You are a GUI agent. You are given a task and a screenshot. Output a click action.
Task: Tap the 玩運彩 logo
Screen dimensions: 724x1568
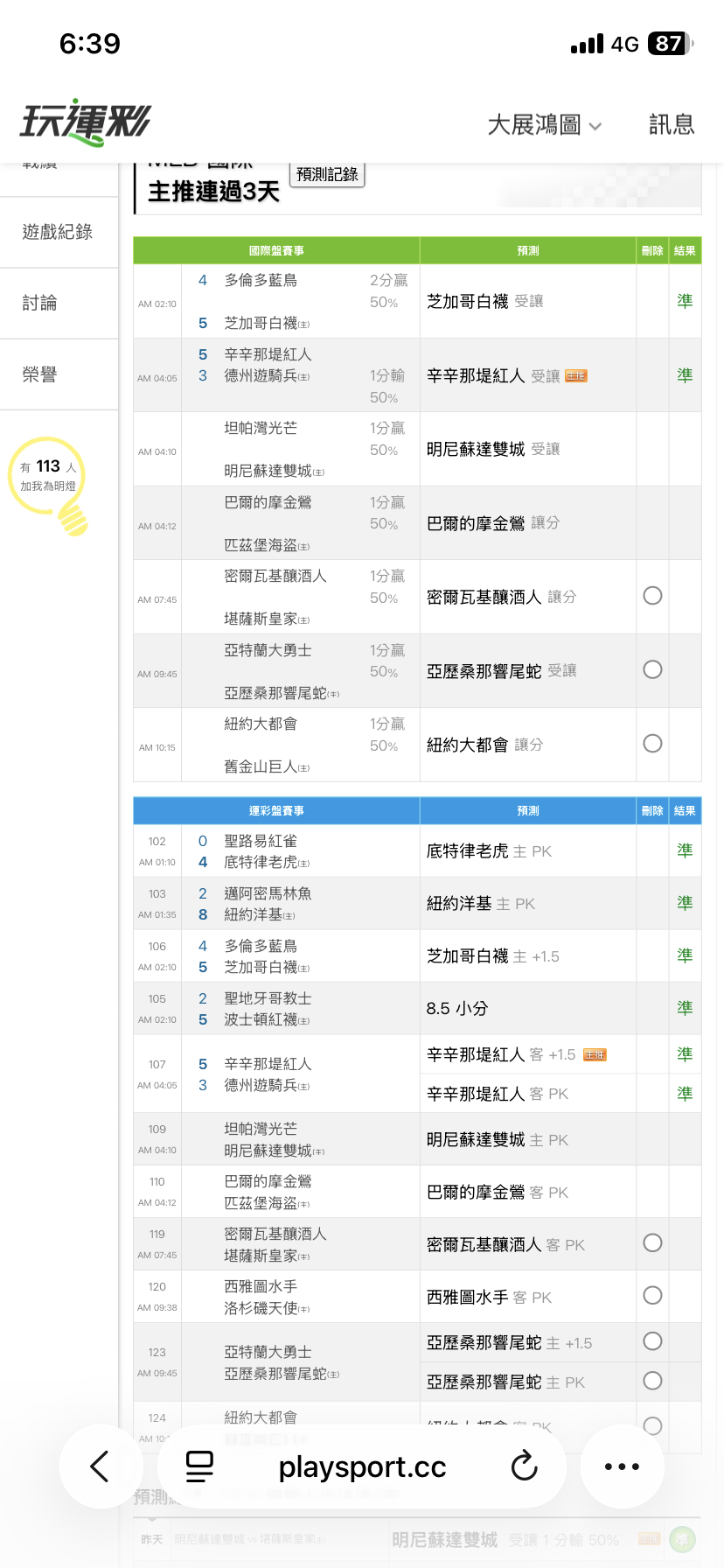[x=86, y=122]
